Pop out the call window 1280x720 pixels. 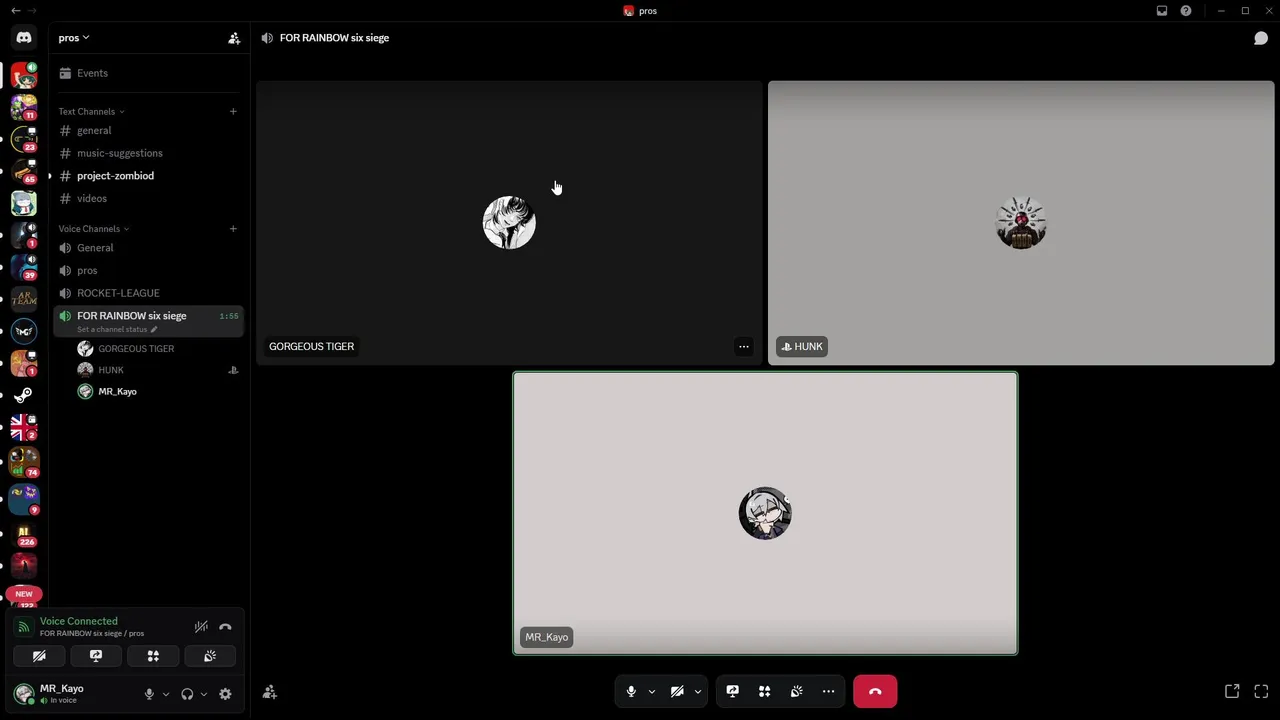[x=1232, y=691]
